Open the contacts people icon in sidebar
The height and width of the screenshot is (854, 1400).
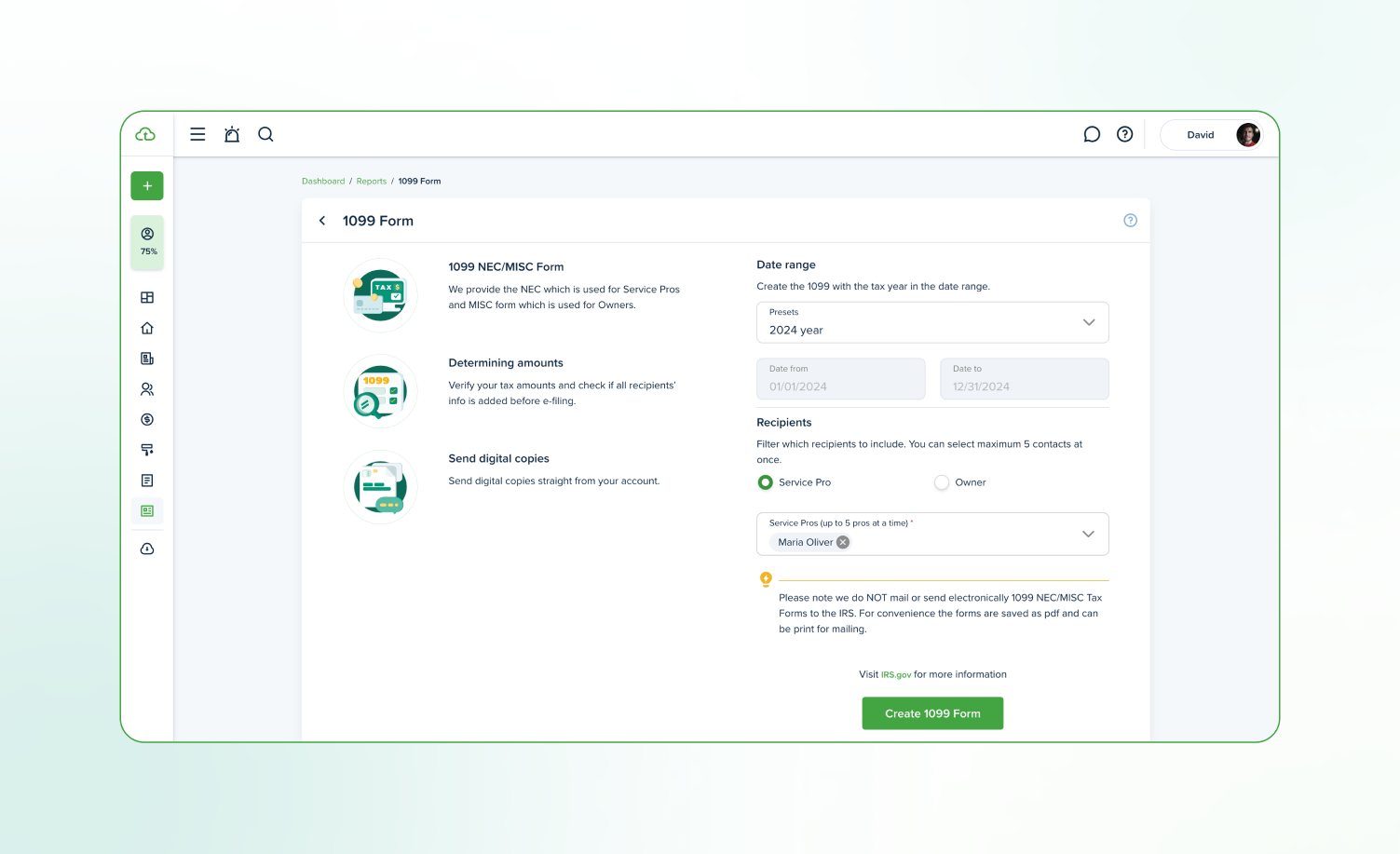coord(147,389)
